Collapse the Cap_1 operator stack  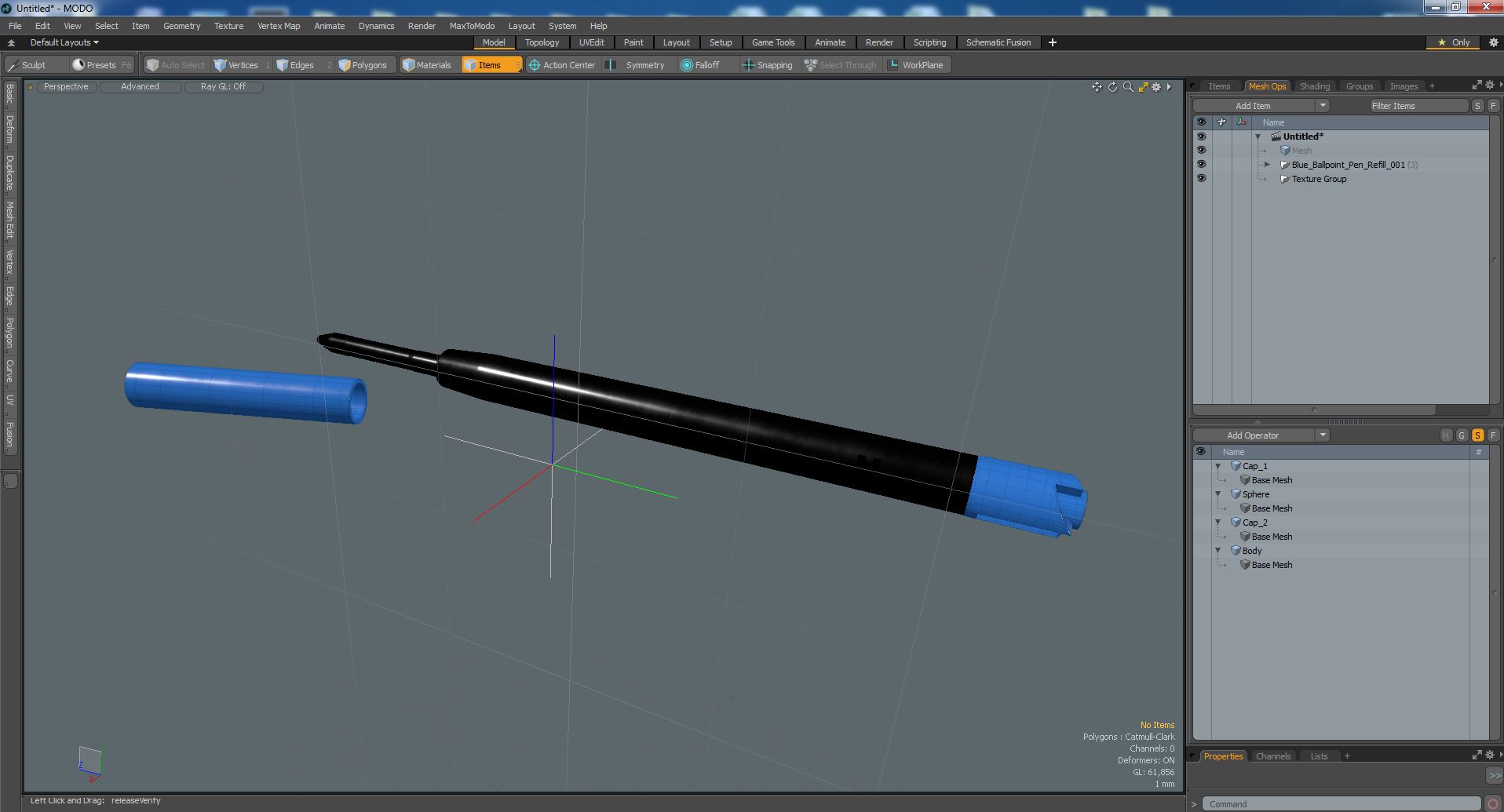(x=1218, y=466)
